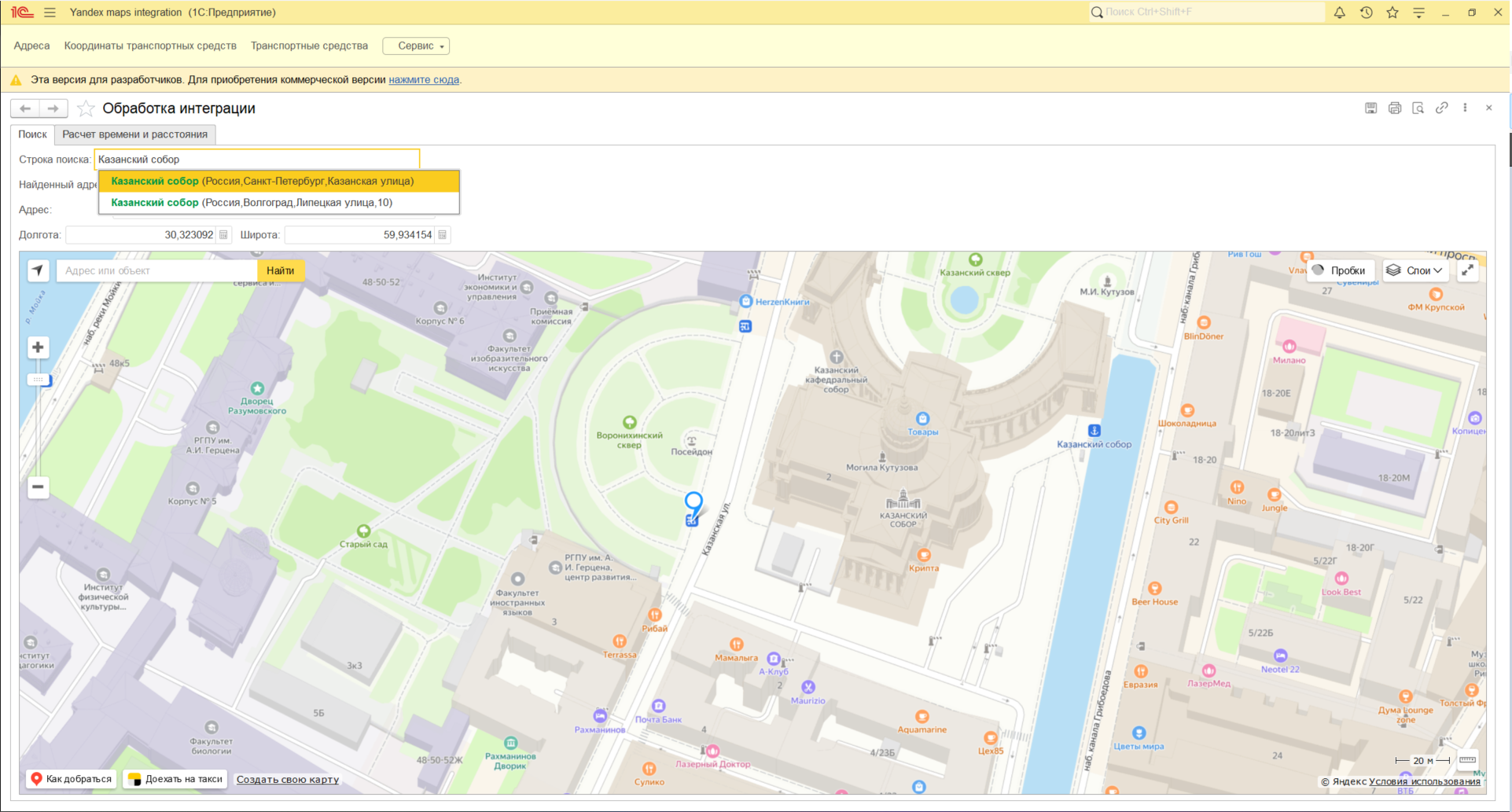Click Воронихинский сквер marker on map
Viewport: 1512px width, 812px height.
[630, 423]
